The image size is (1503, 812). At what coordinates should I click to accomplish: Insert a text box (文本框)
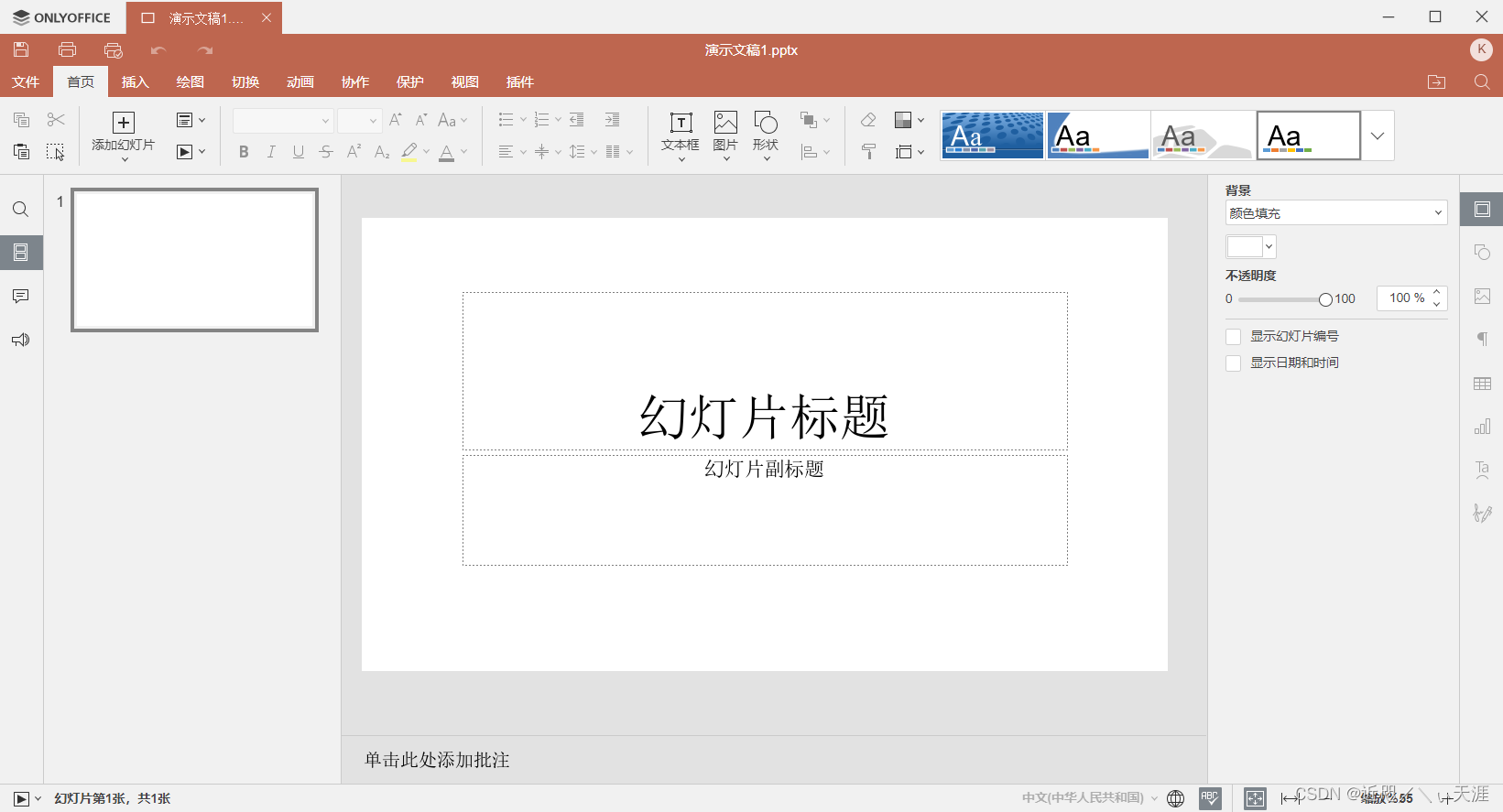(681, 136)
